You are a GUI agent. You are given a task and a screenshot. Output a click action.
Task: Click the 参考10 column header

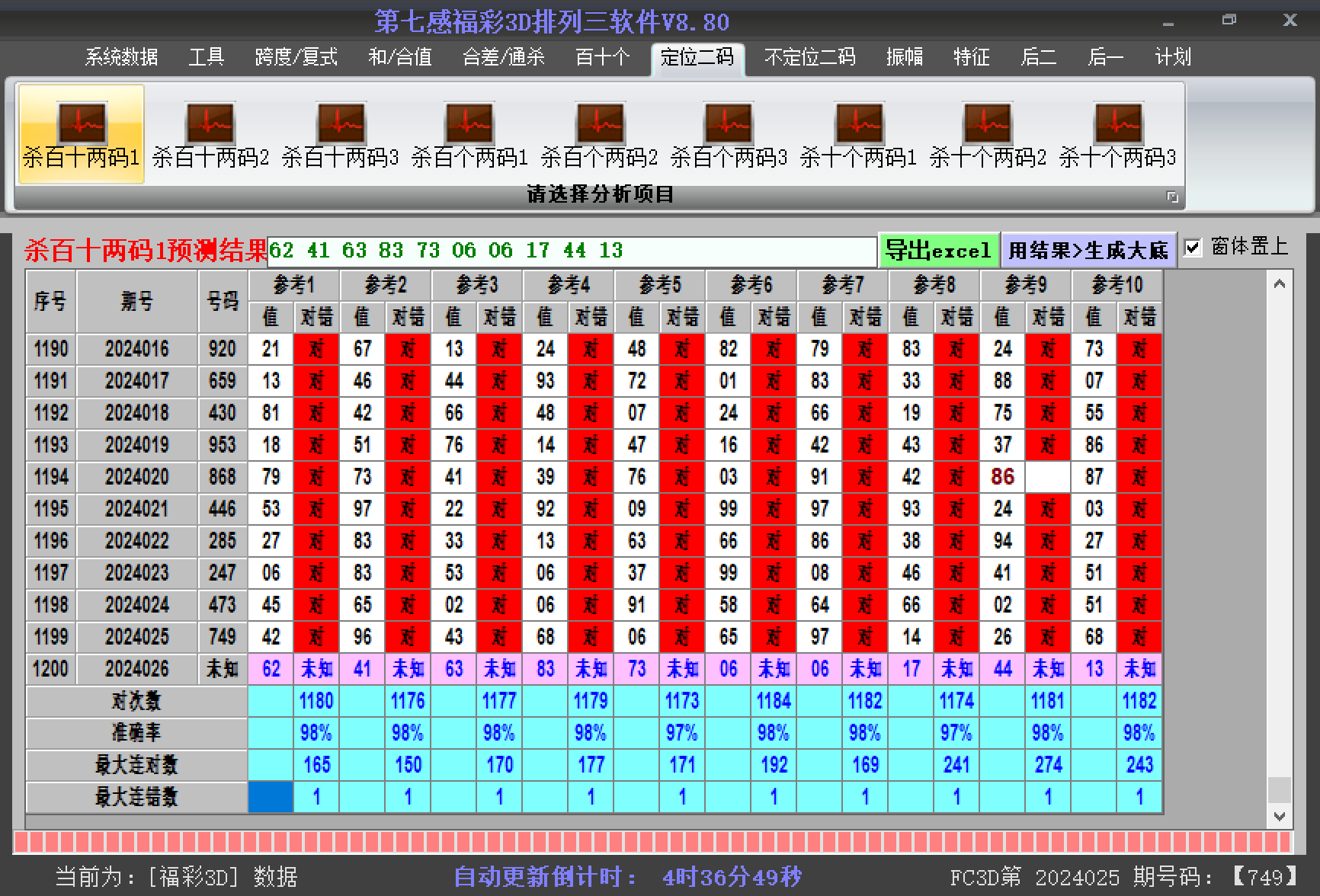[x=1117, y=286]
